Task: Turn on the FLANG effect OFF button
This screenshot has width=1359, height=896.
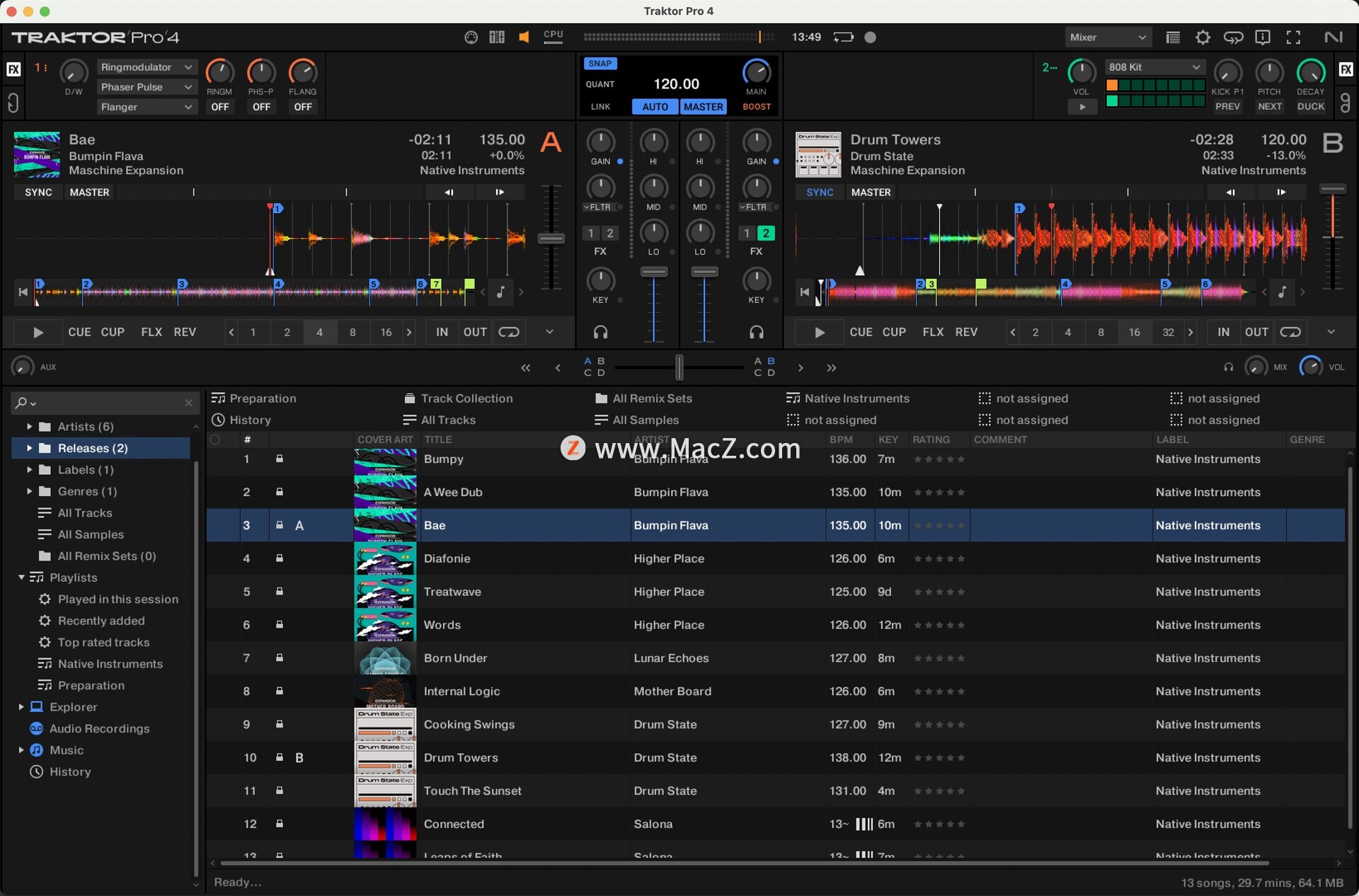Action: [x=303, y=107]
